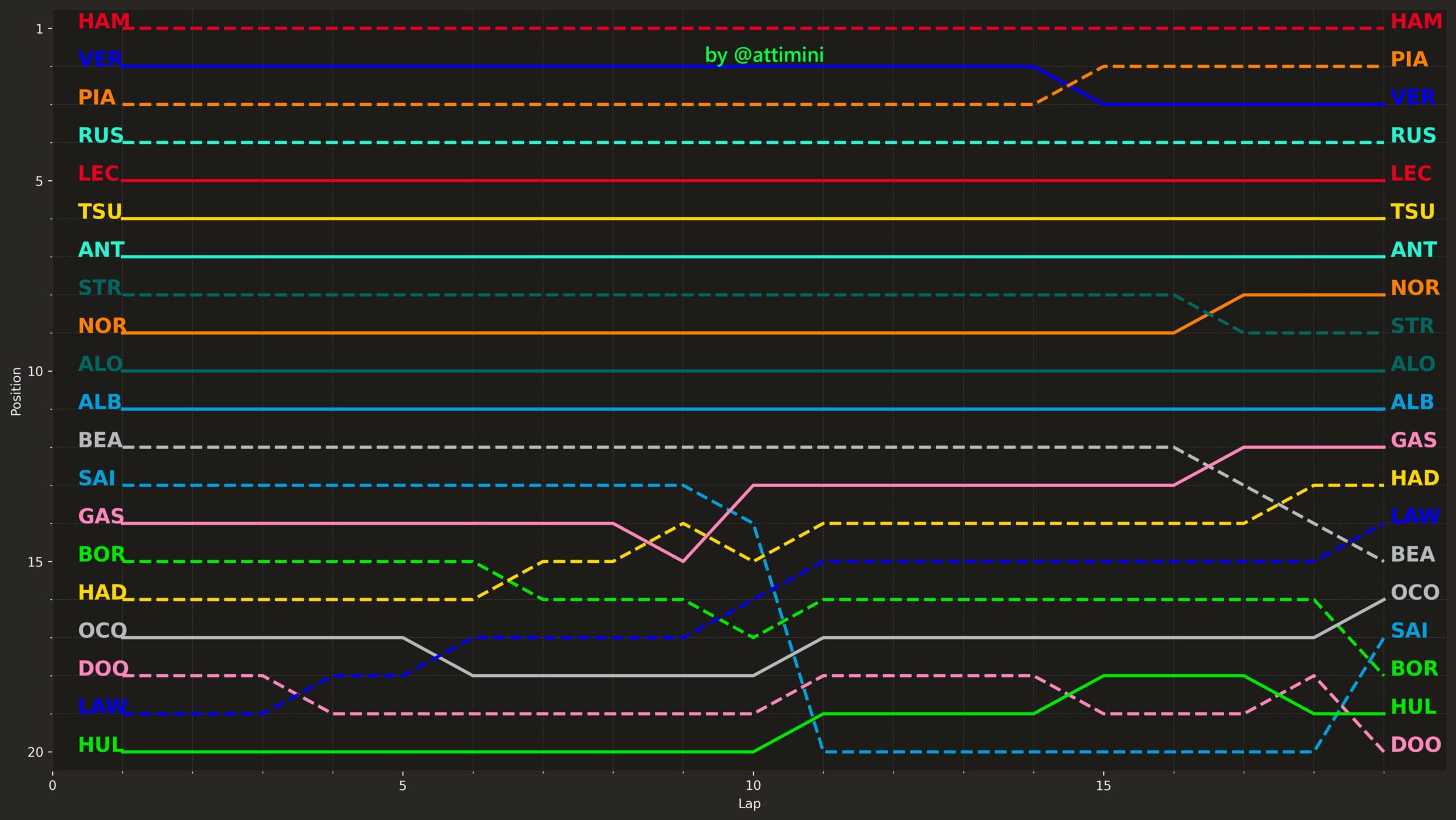
Task: Click the BEA label on right side
Action: (x=1412, y=554)
